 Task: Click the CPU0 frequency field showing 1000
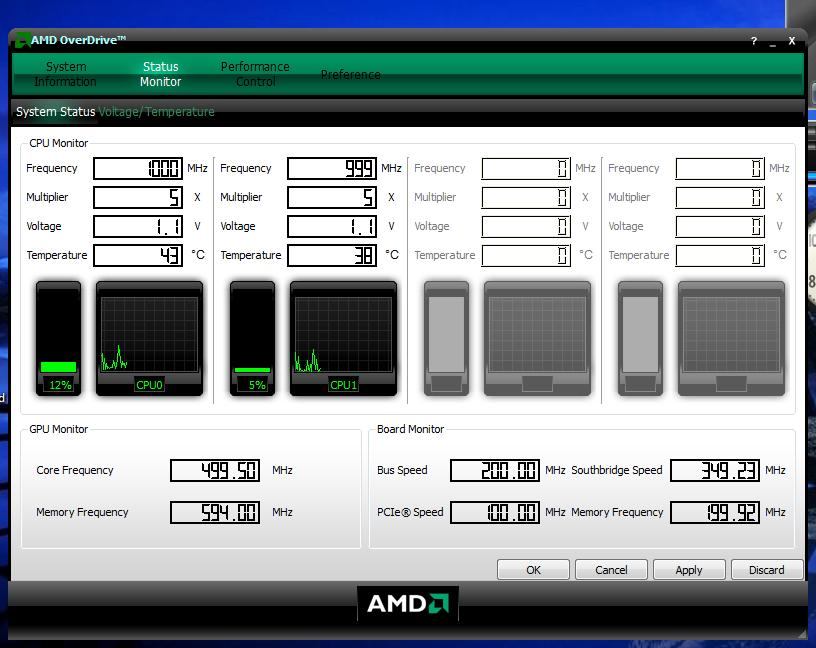coord(138,168)
